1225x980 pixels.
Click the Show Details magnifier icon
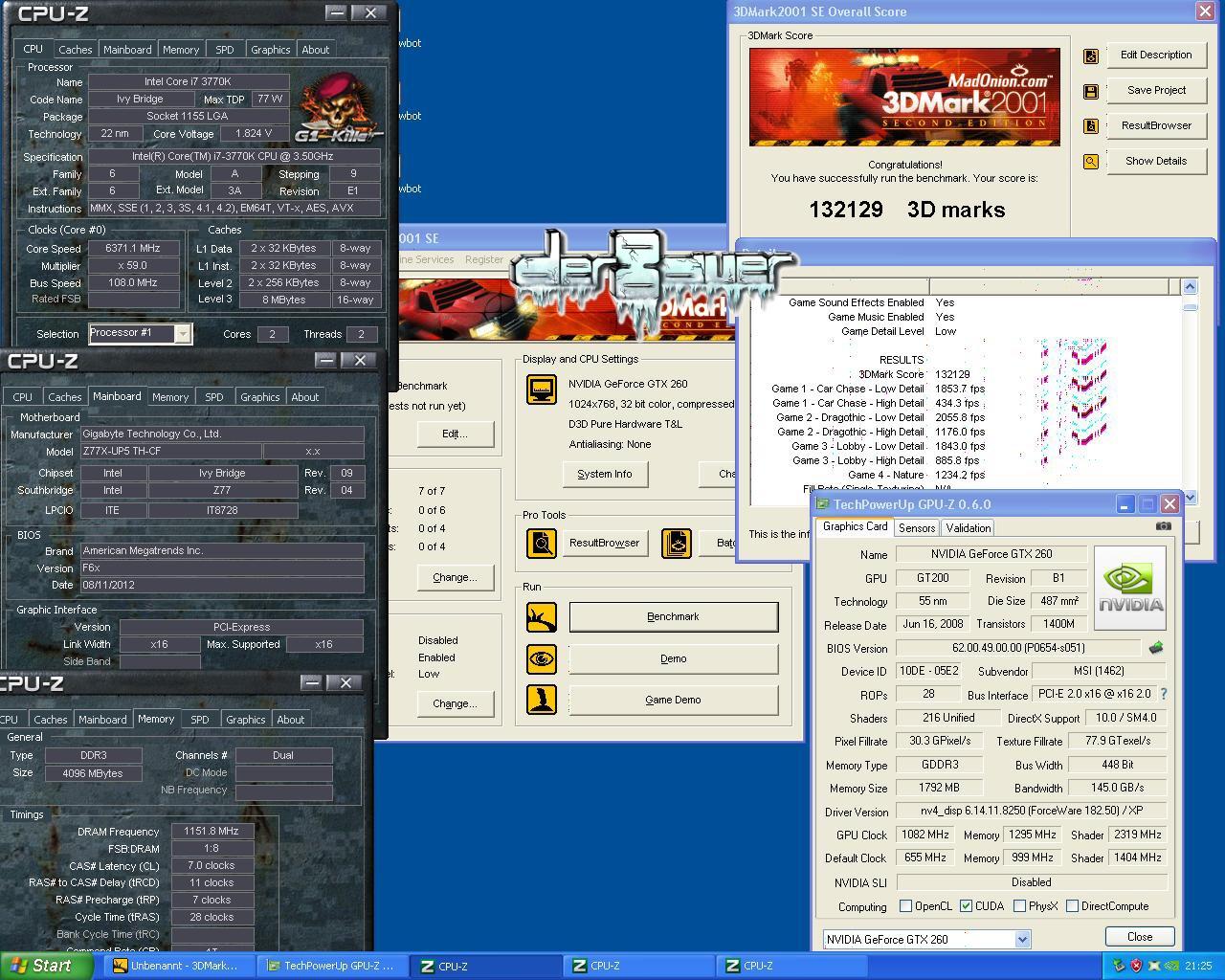1090,162
